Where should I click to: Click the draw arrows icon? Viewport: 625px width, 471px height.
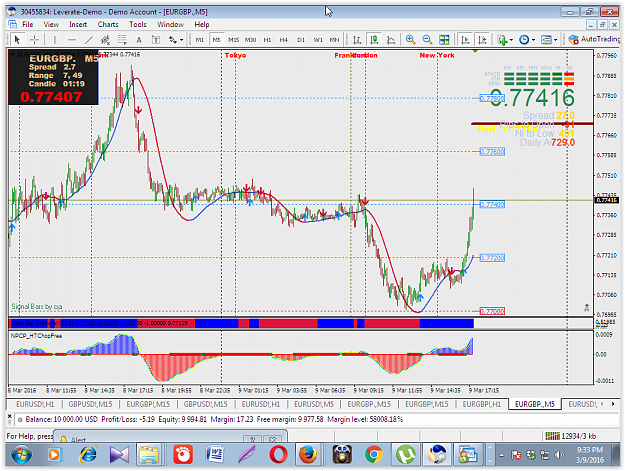[x=173, y=39]
